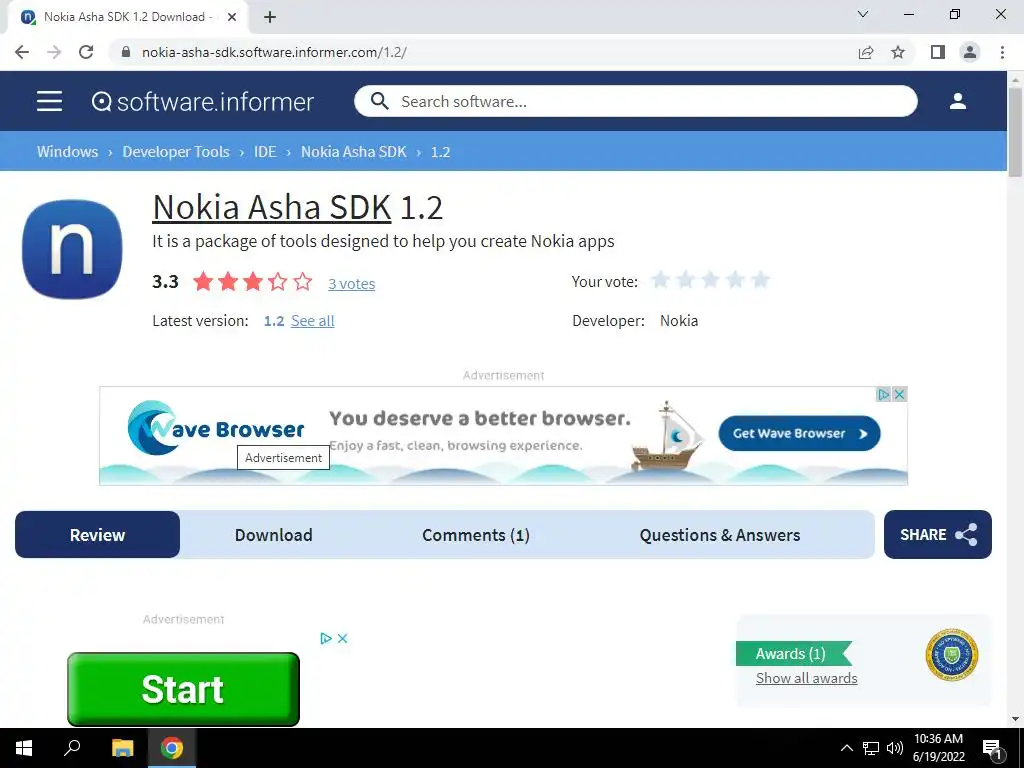
Task: Toggle the browser side panel icon
Action: [x=938, y=52]
